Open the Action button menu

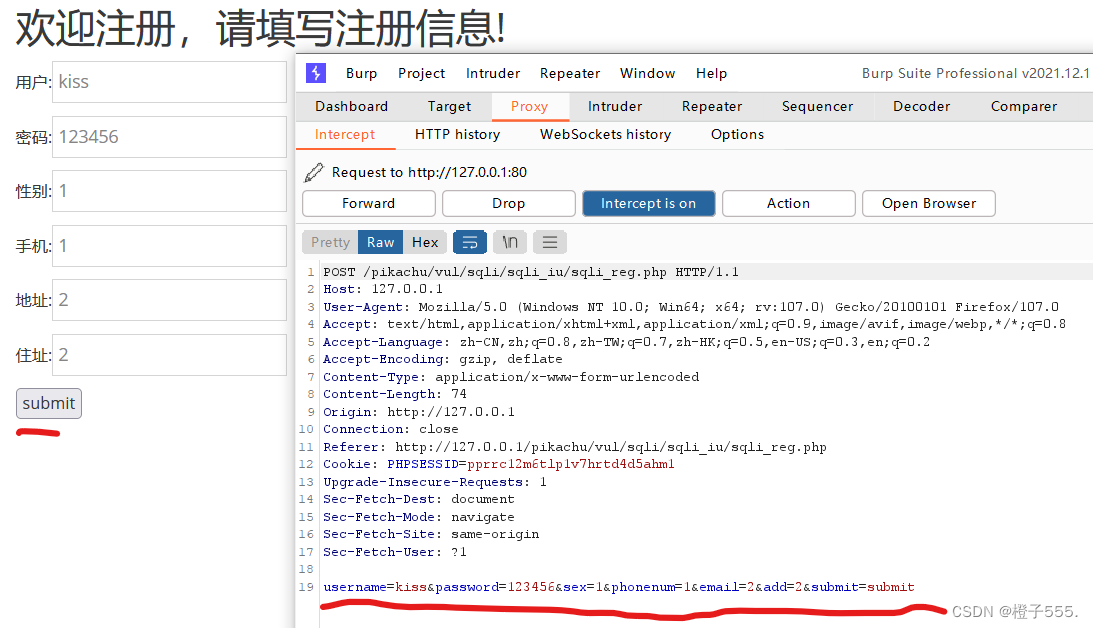[788, 204]
